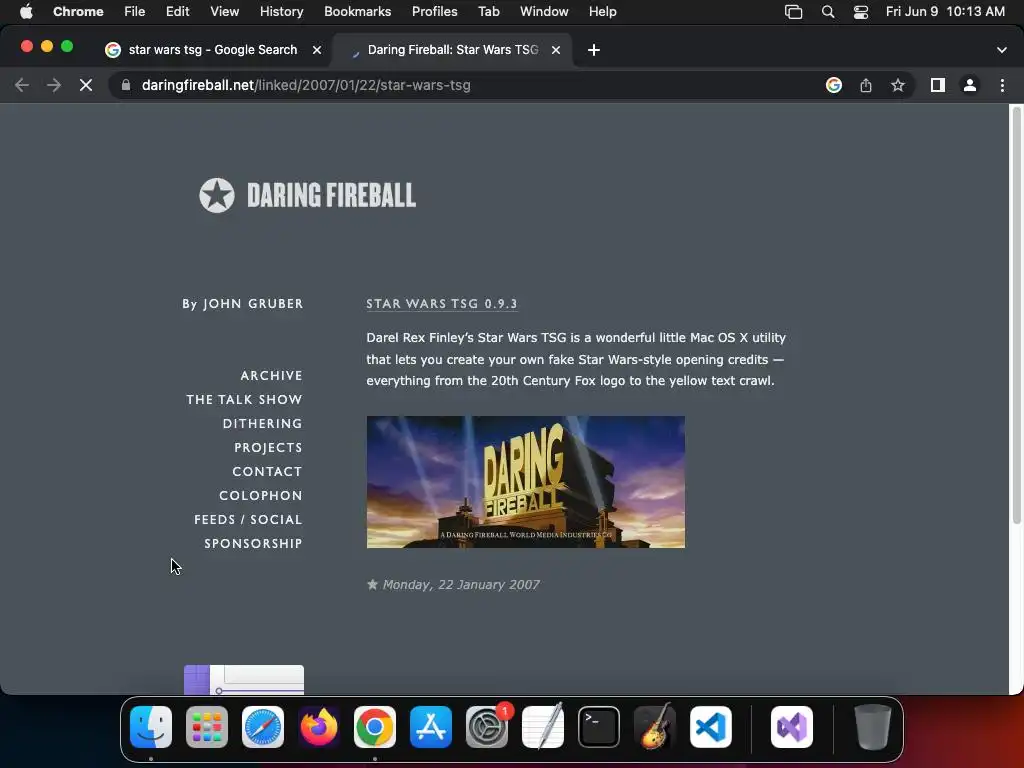Click the sponsor thumbnail at page bottom

pos(244,680)
